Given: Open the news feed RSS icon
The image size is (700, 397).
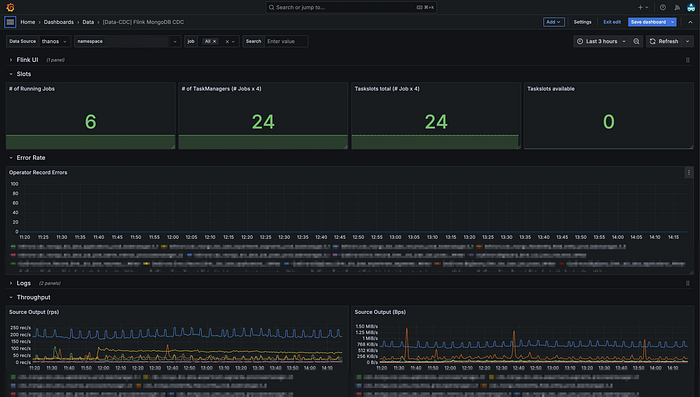Looking at the screenshot, I should [677, 7].
